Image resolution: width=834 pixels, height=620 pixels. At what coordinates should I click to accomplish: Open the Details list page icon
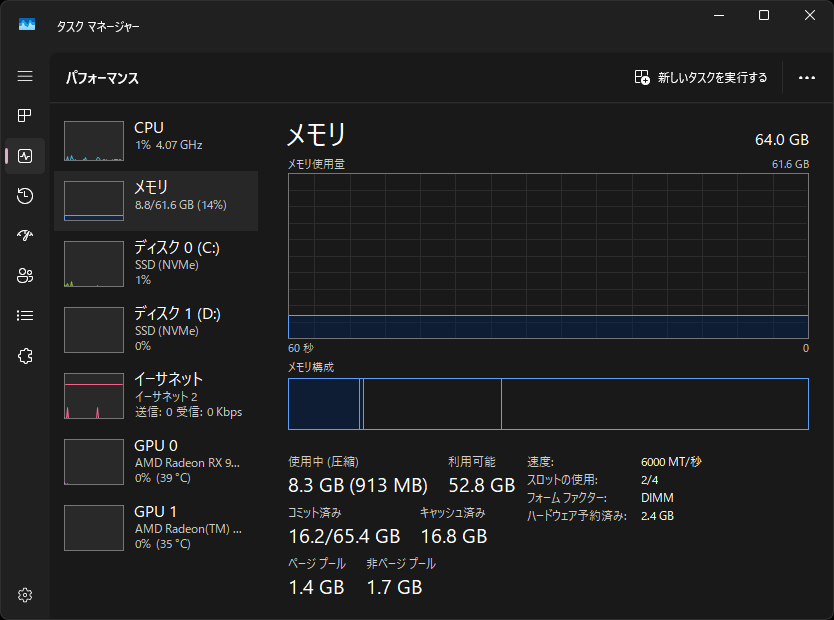pyautogui.click(x=25, y=316)
